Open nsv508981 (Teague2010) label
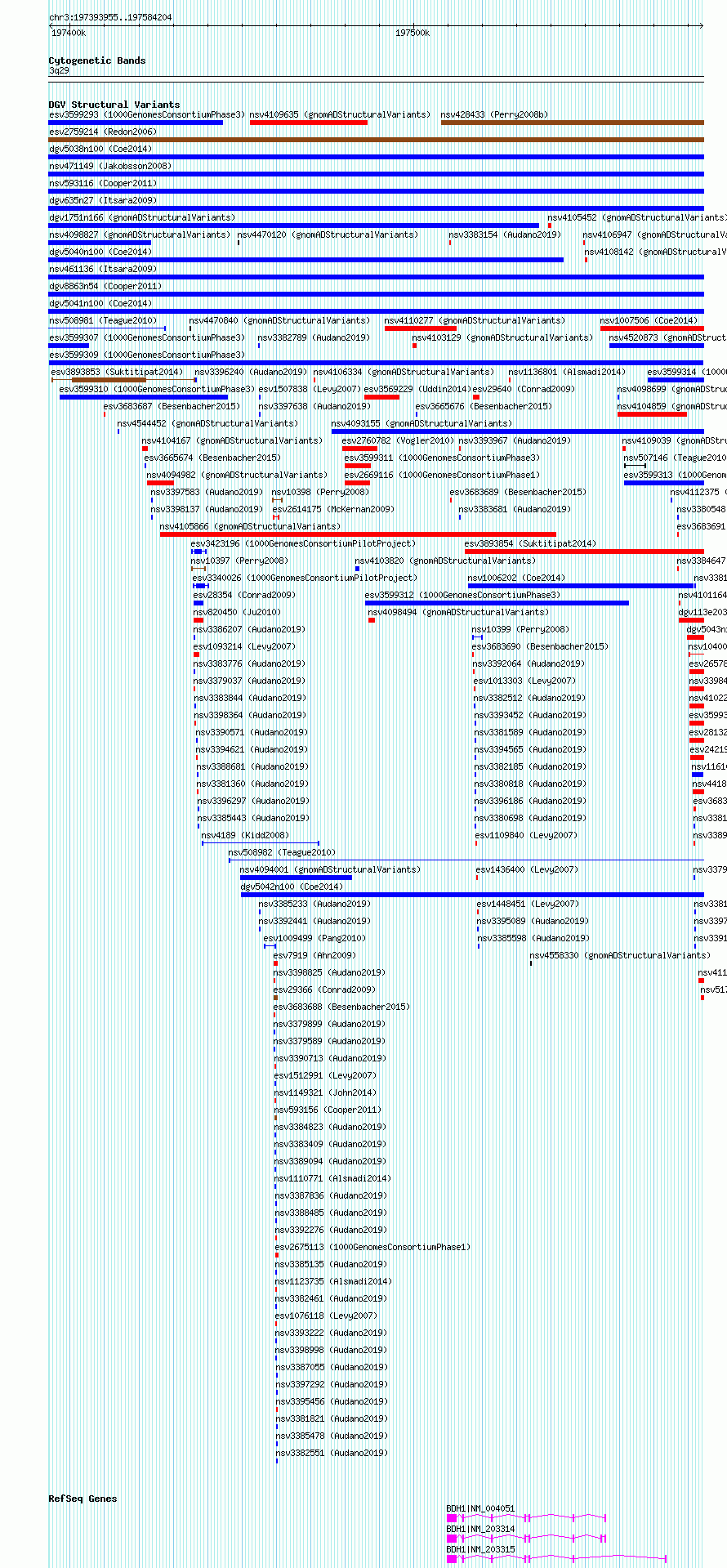 point(103,321)
